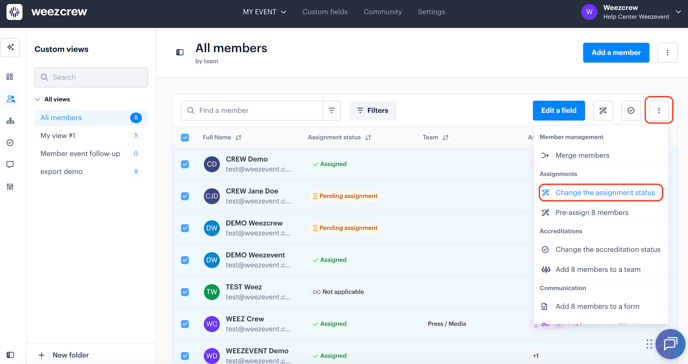Screen dimensions: 688x364
Task: Open the members icon in the left sidebar
Action: point(11,99)
